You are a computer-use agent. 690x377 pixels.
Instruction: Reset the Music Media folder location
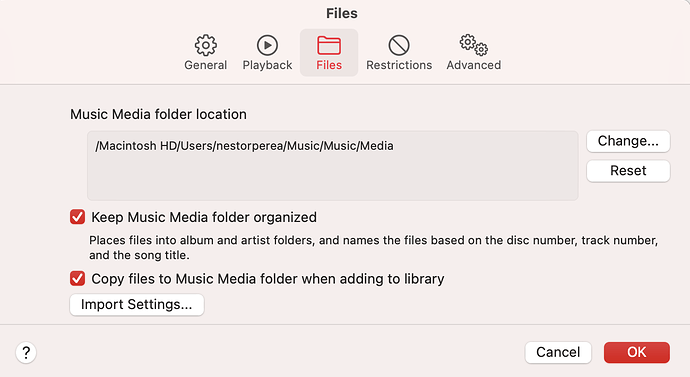[628, 171]
